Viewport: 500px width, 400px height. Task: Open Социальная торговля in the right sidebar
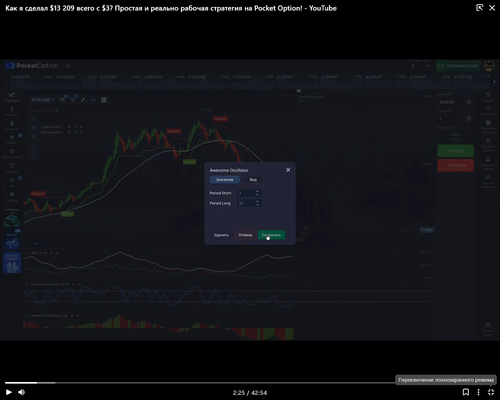point(488,127)
